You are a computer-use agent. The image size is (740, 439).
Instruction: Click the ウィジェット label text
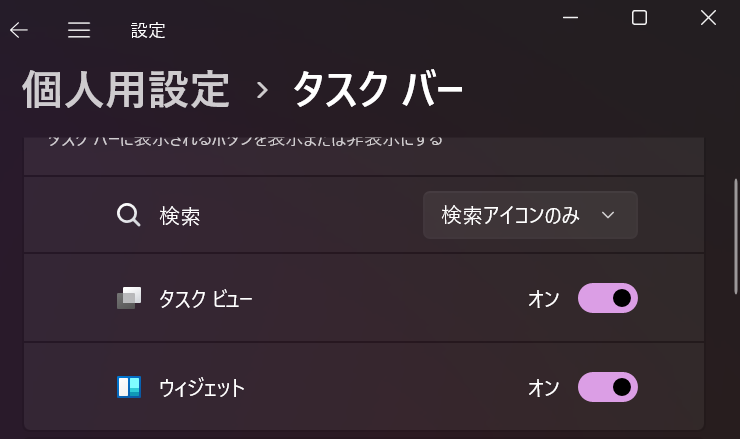202,388
